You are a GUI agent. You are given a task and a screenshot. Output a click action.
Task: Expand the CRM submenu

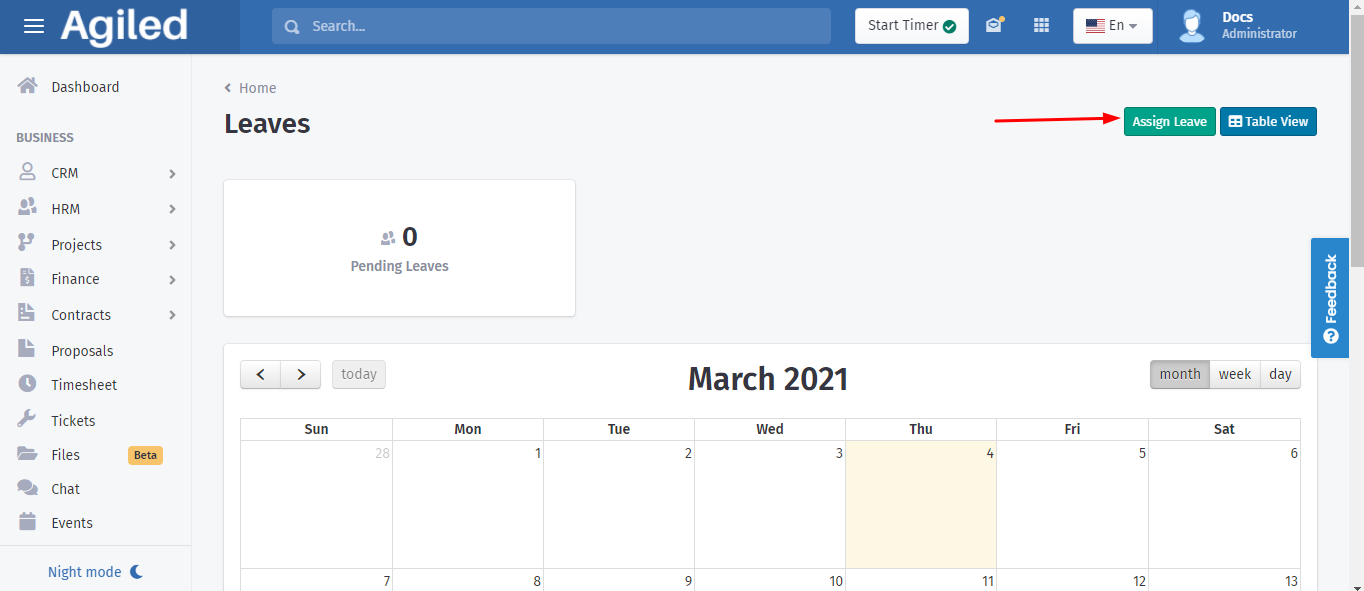[x=172, y=173]
